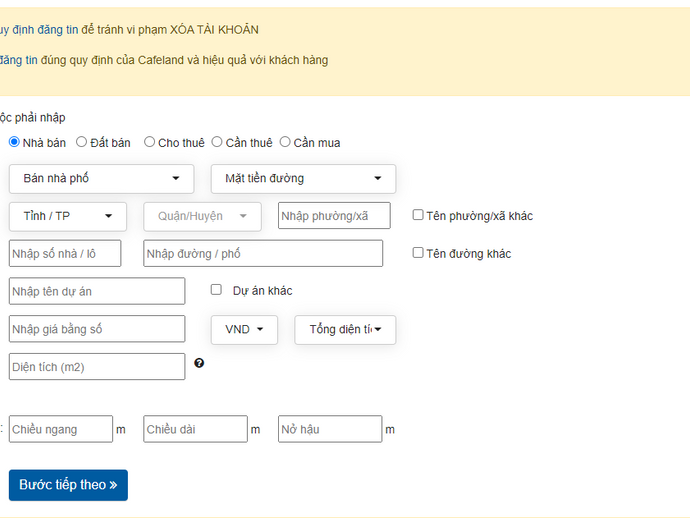Tick the Tên phường/xã khác checkbox
Image resolution: width=690 pixels, height=518 pixels.
(418, 215)
